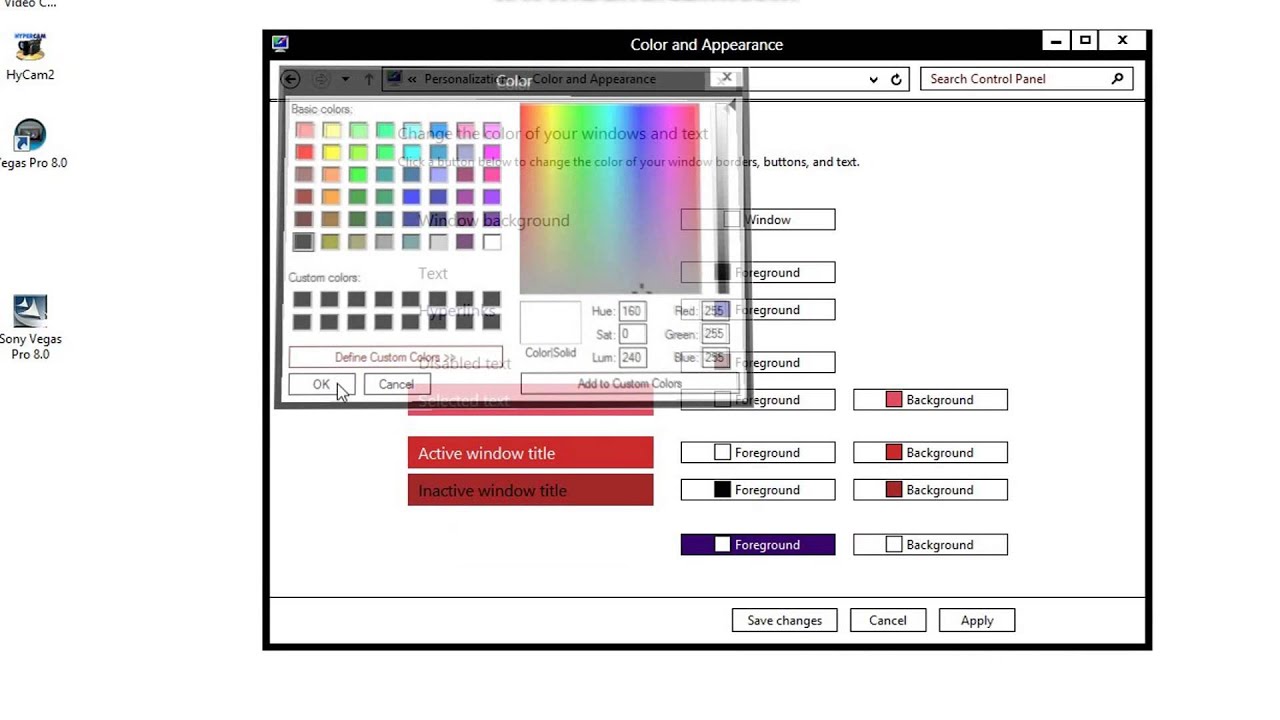Open the HyCam2 desktop shortcut
1280x720 pixels.
click(x=30, y=56)
